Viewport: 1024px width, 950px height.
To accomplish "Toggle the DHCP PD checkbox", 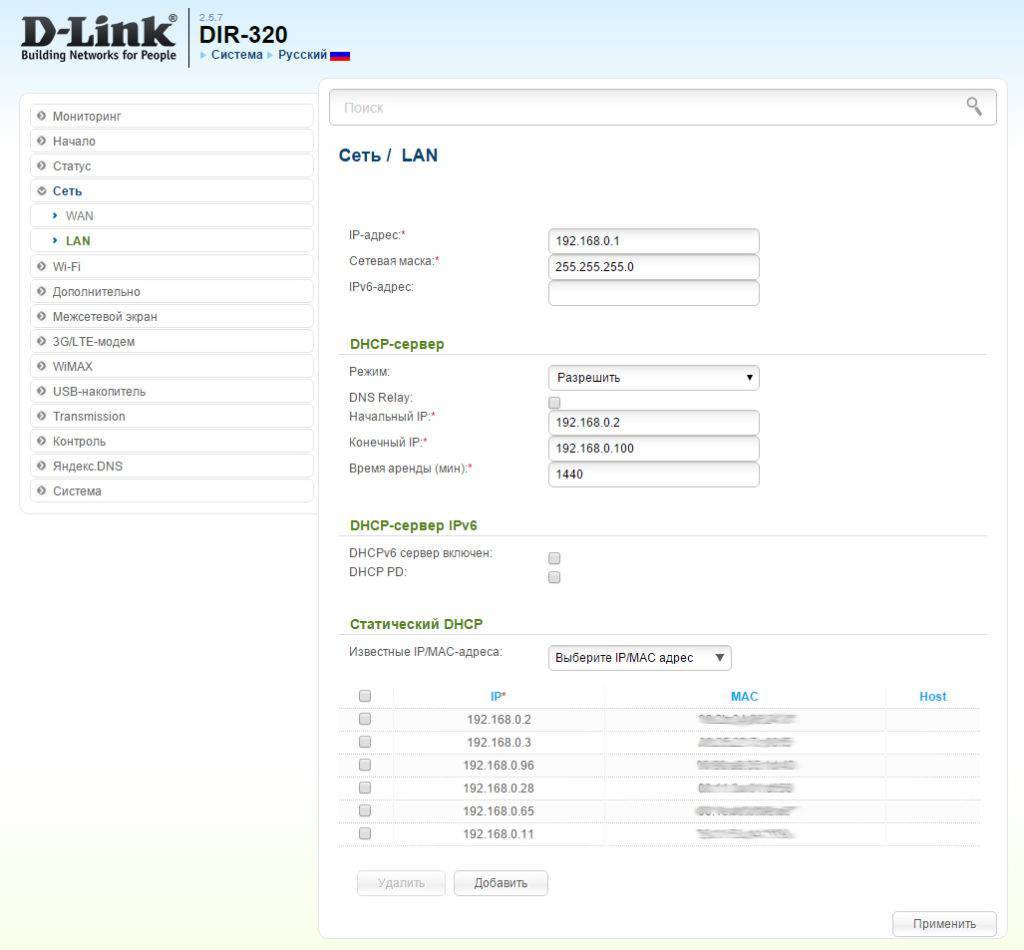I will (x=554, y=577).
